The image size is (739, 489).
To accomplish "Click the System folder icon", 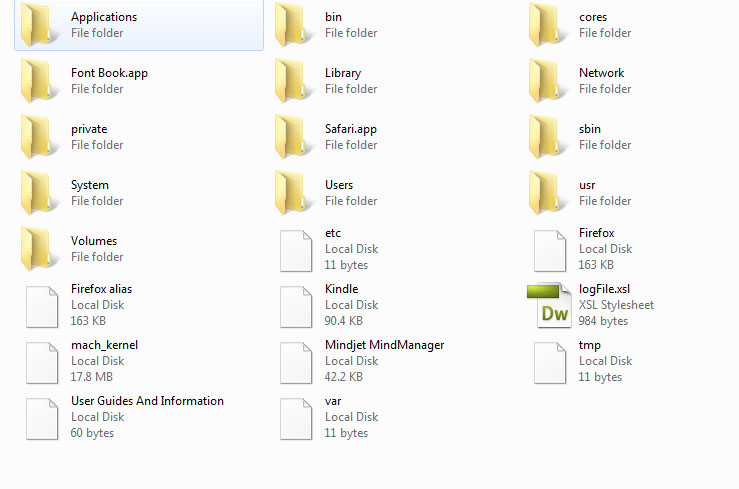I will pos(41,193).
